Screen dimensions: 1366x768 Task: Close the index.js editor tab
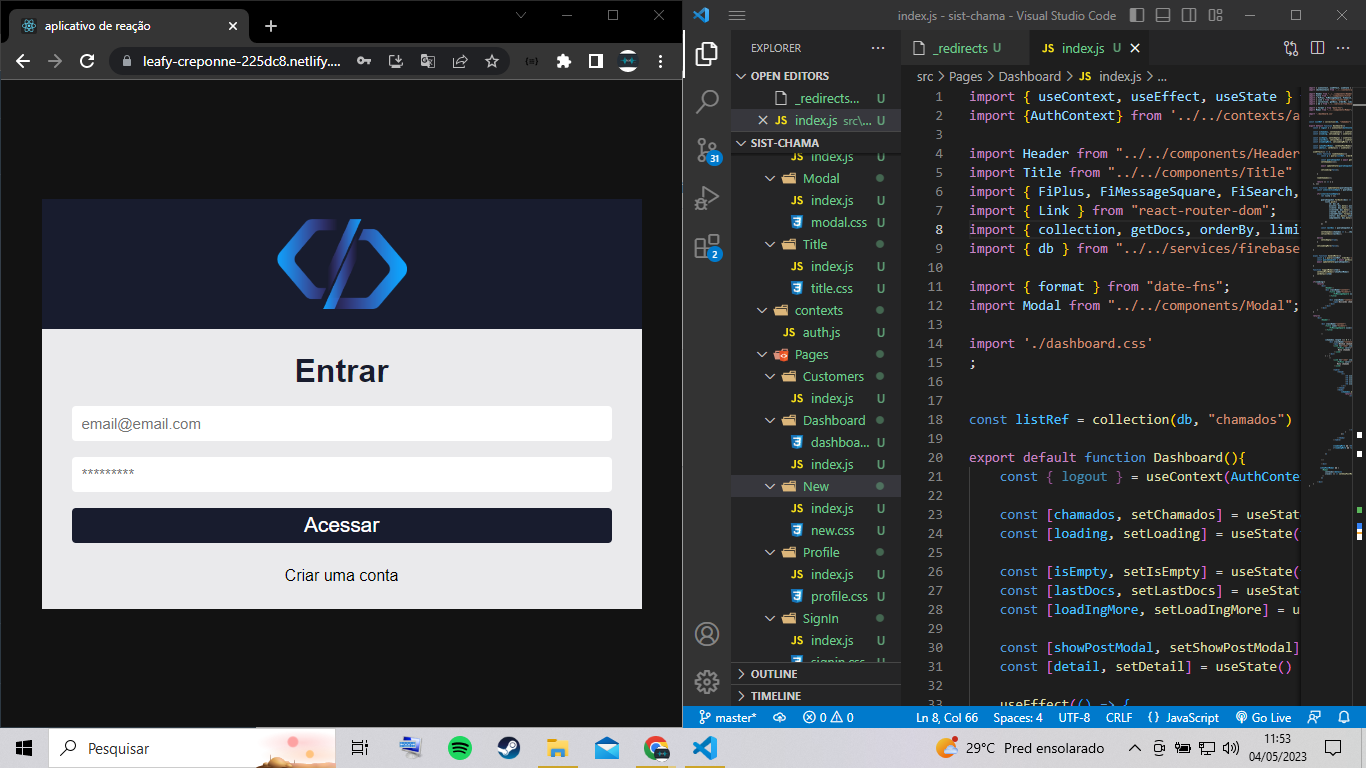pos(1135,48)
